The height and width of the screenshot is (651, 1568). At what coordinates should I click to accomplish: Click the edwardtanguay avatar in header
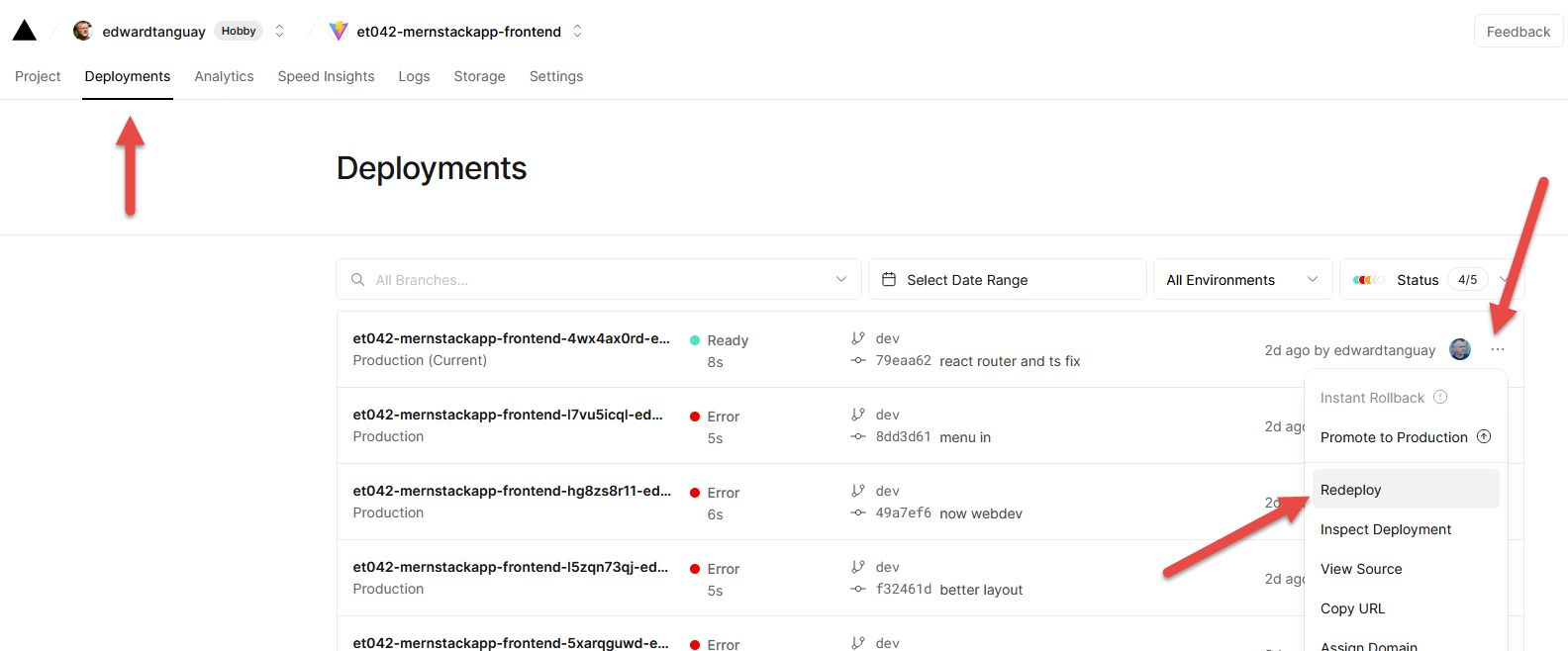click(83, 31)
